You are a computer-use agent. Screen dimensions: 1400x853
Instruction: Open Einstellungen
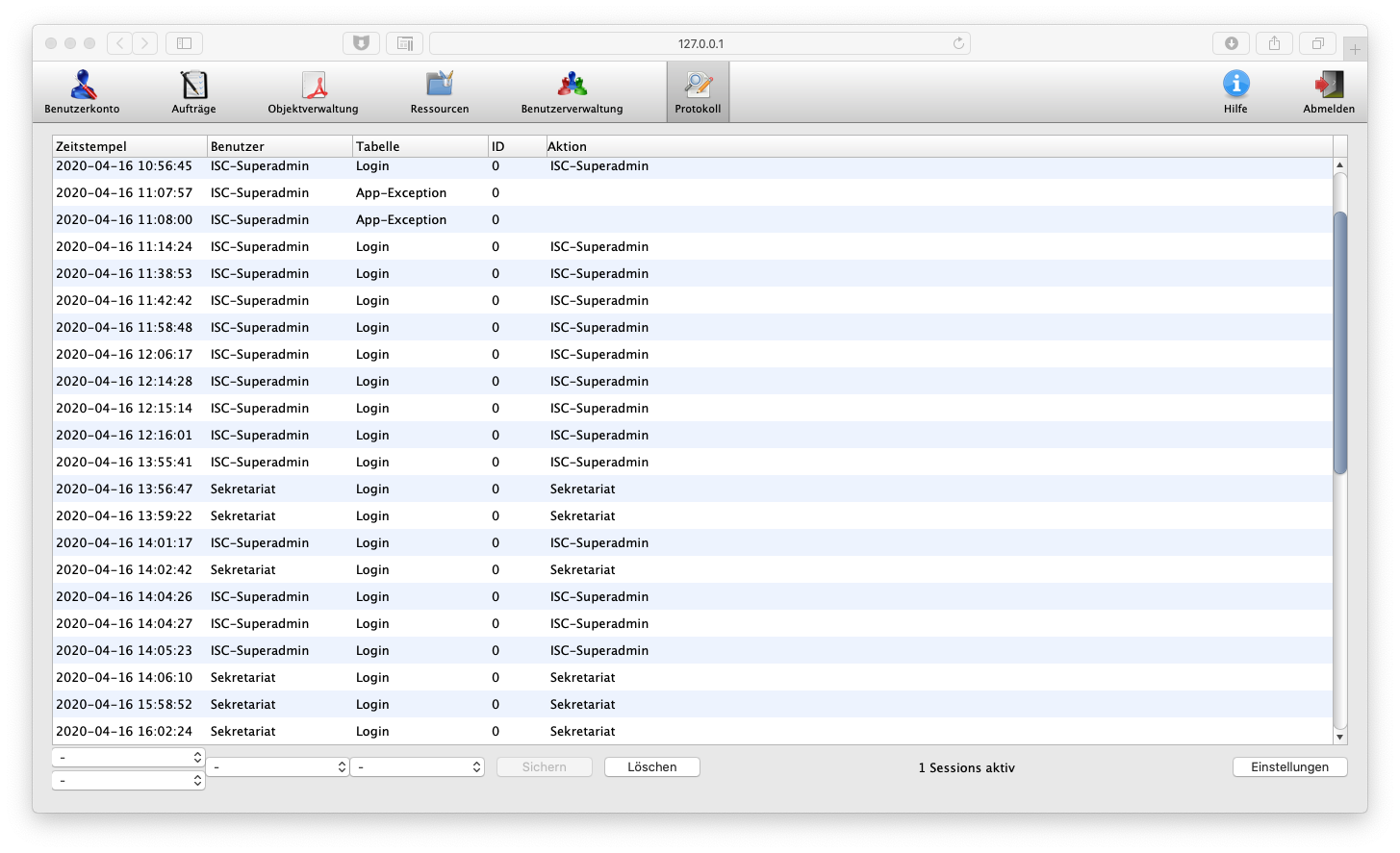[x=1290, y=767]
